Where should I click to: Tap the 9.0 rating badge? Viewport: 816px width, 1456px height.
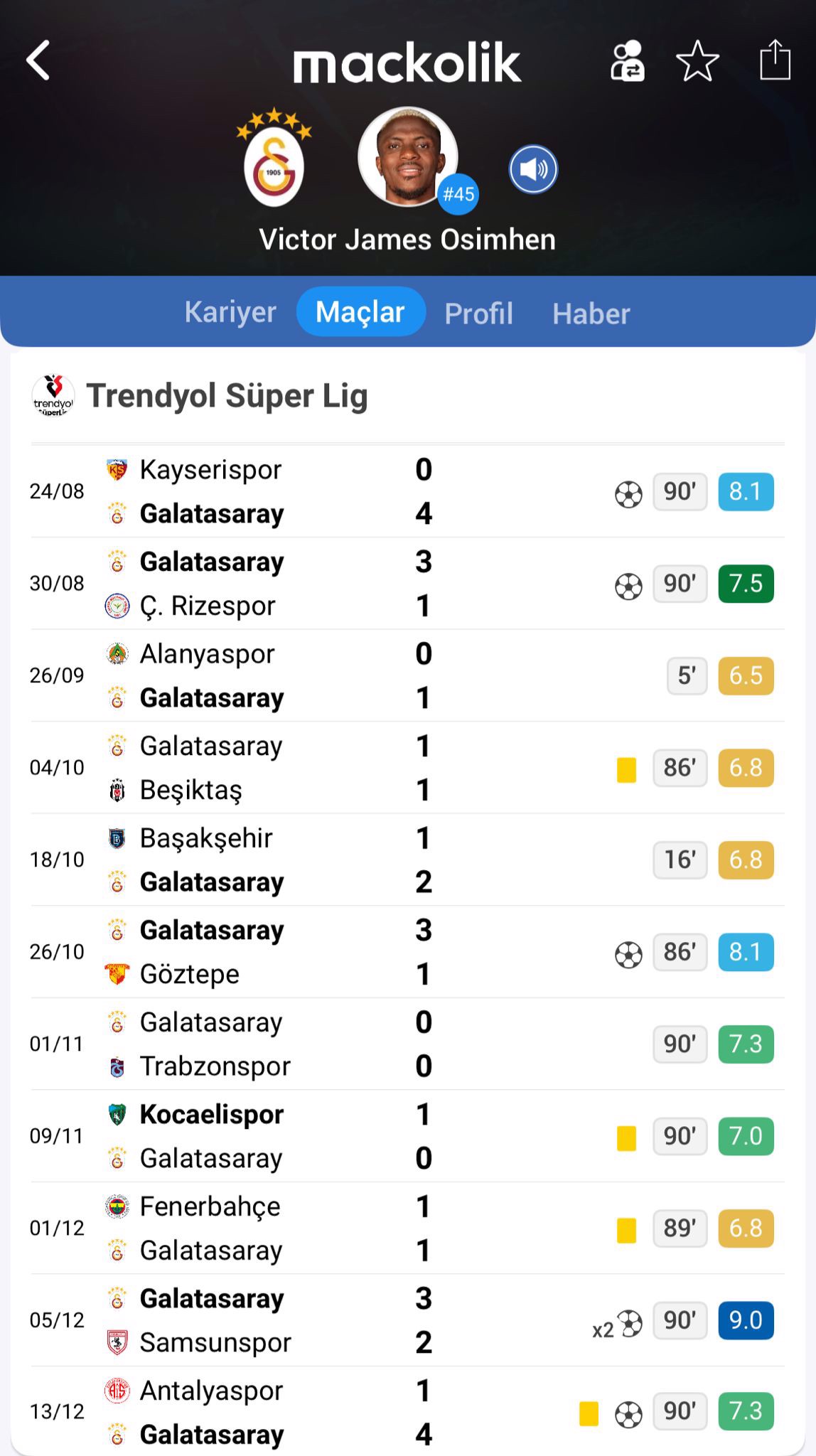click(x=746, y=1320)
